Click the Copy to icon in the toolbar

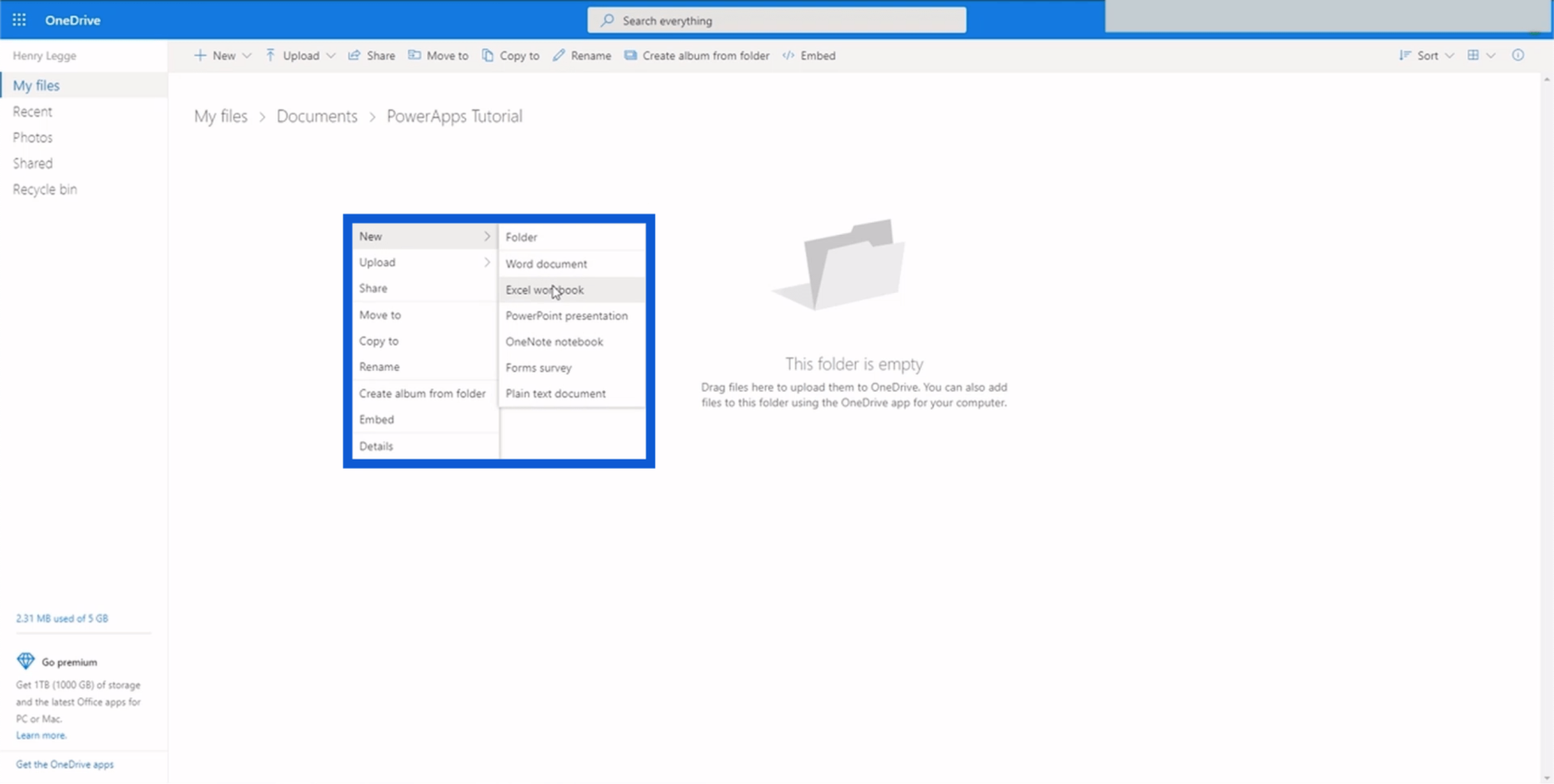point(487,55)
